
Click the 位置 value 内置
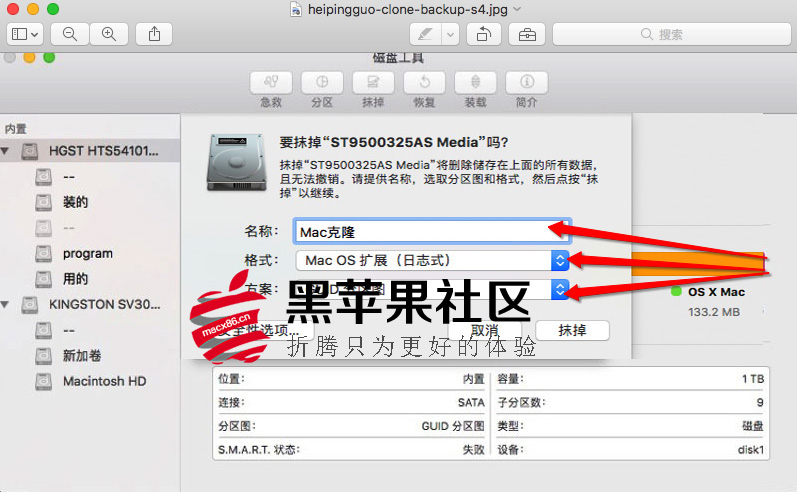point(474,379)
